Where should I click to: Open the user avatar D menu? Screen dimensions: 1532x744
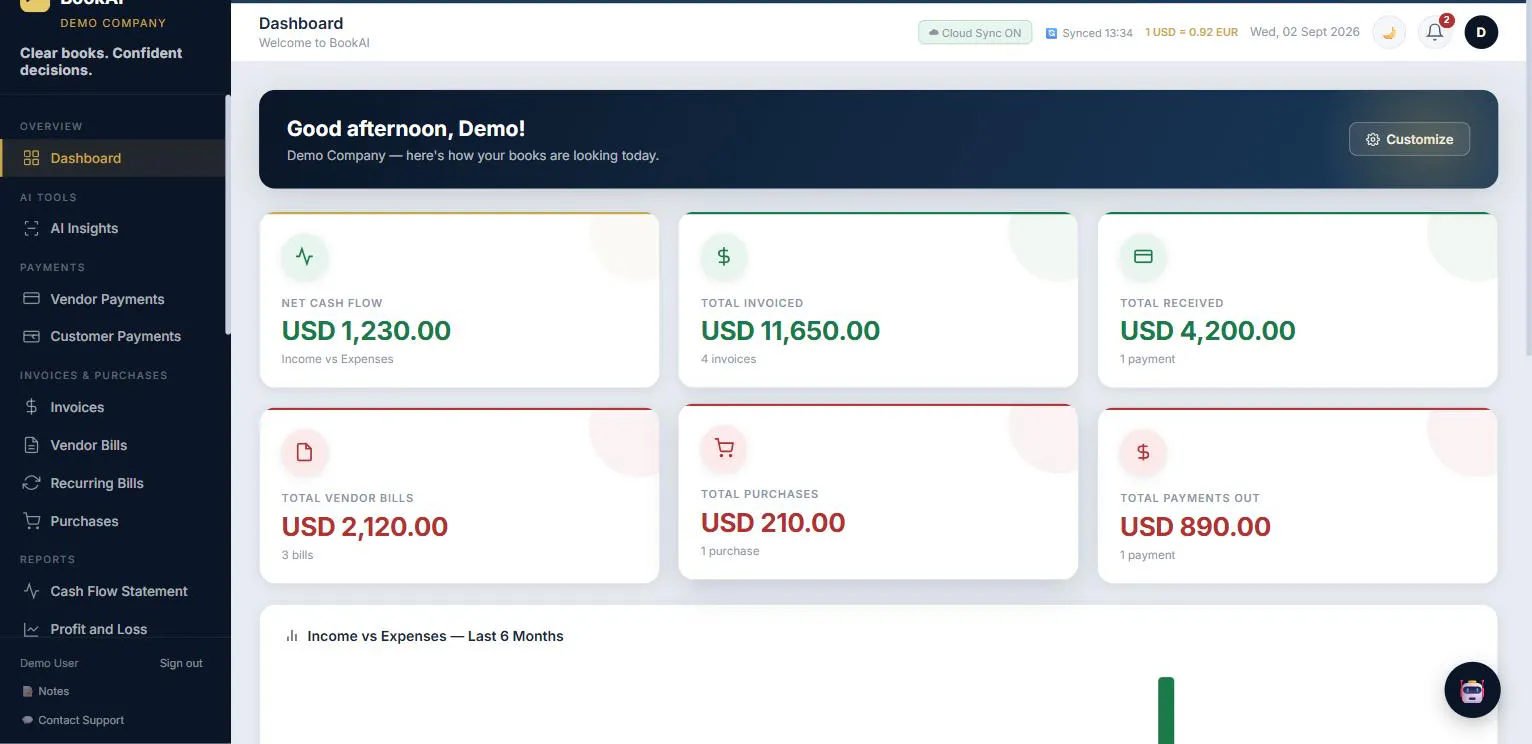(1481, 32)
